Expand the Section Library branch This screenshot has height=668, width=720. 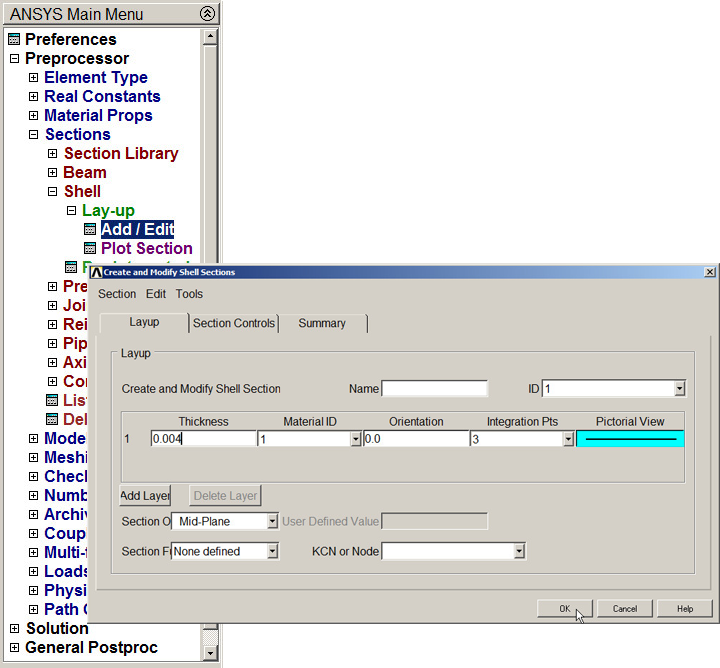(53, 154)
